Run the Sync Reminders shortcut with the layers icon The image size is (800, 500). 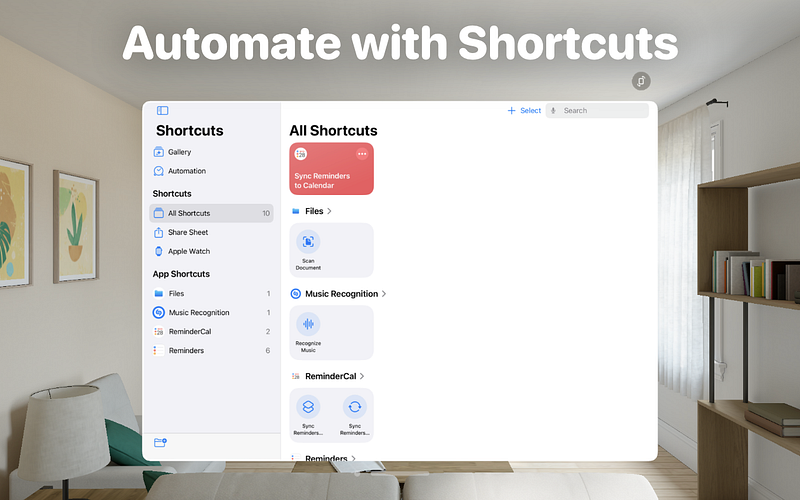click(308, 415)
